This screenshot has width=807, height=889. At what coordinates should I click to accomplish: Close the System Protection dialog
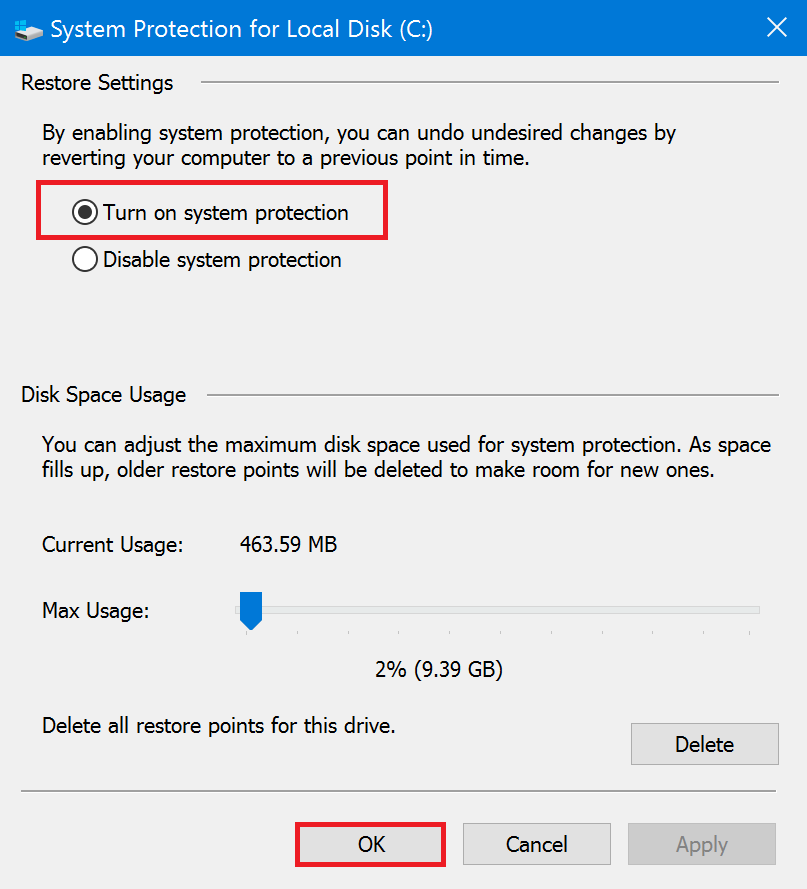[777, 27]
